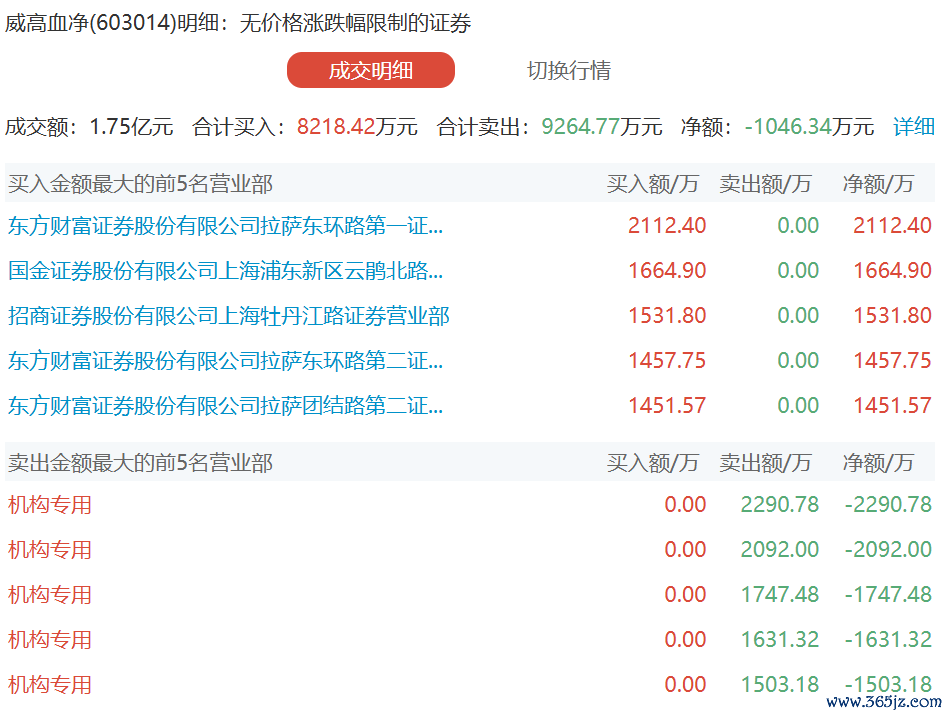Click the net amount value -1046.34万元

(809, 127)
